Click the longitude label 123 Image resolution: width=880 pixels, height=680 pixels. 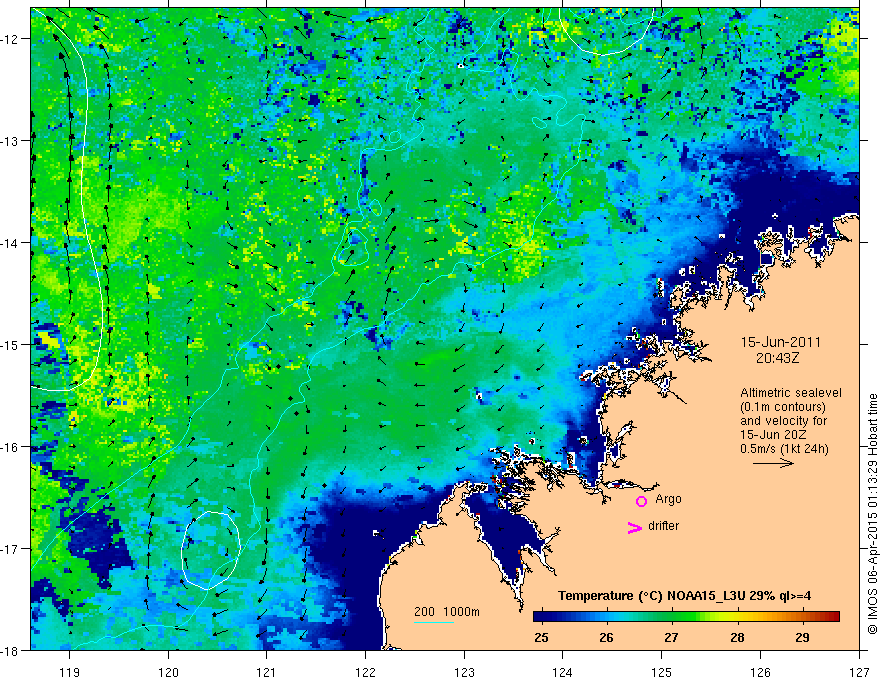(464, 672)
